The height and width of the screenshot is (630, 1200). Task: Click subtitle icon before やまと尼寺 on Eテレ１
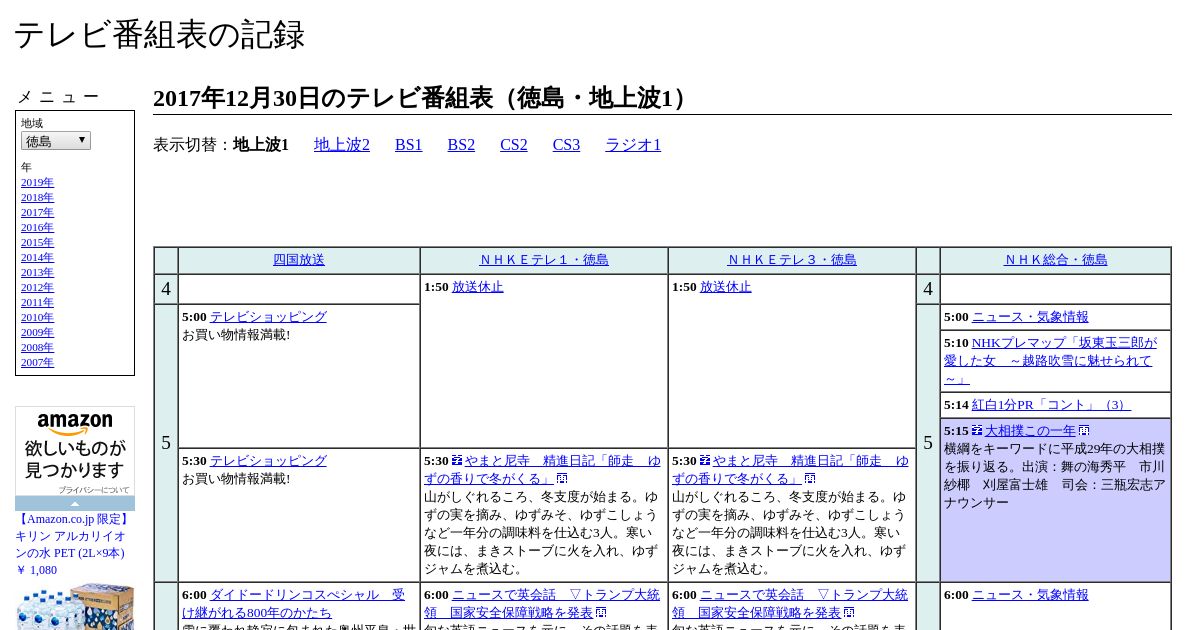pyautogui.click(x=457, y=461)
